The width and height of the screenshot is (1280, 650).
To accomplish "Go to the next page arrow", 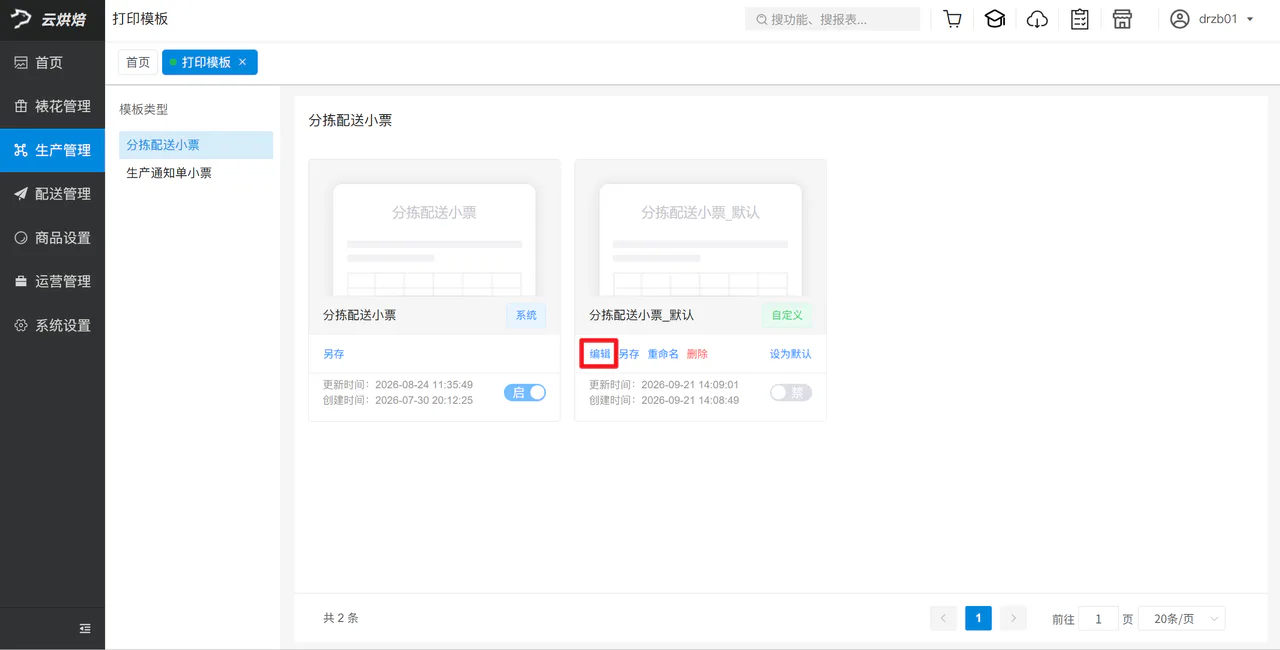I will tap(1013, 619).
